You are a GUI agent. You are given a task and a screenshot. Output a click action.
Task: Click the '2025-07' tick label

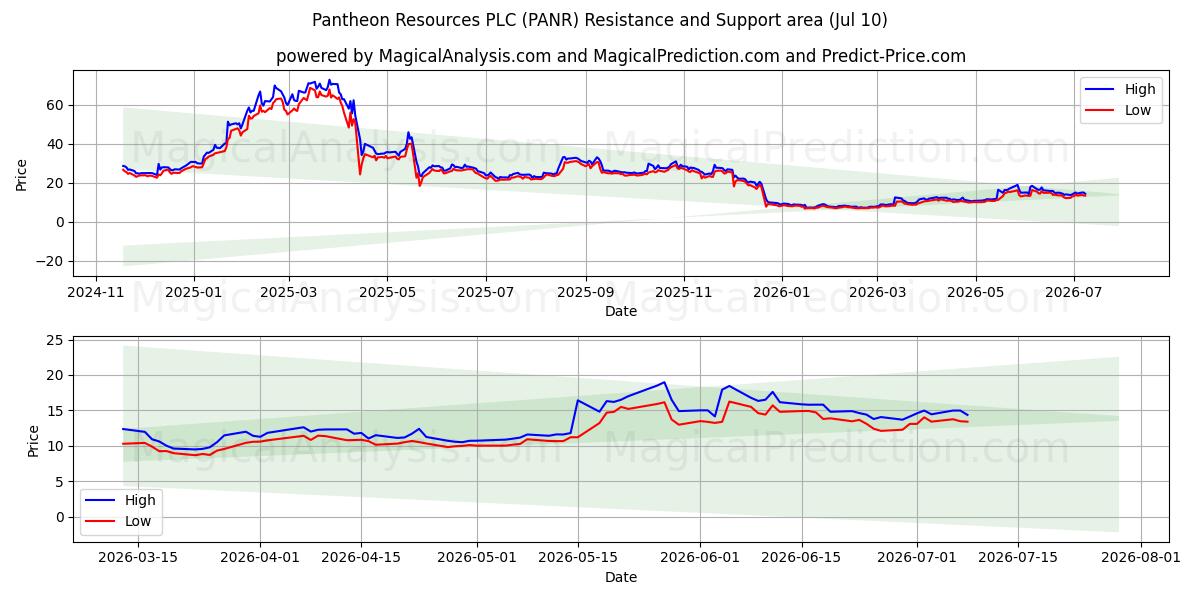(x=485, y=293)
